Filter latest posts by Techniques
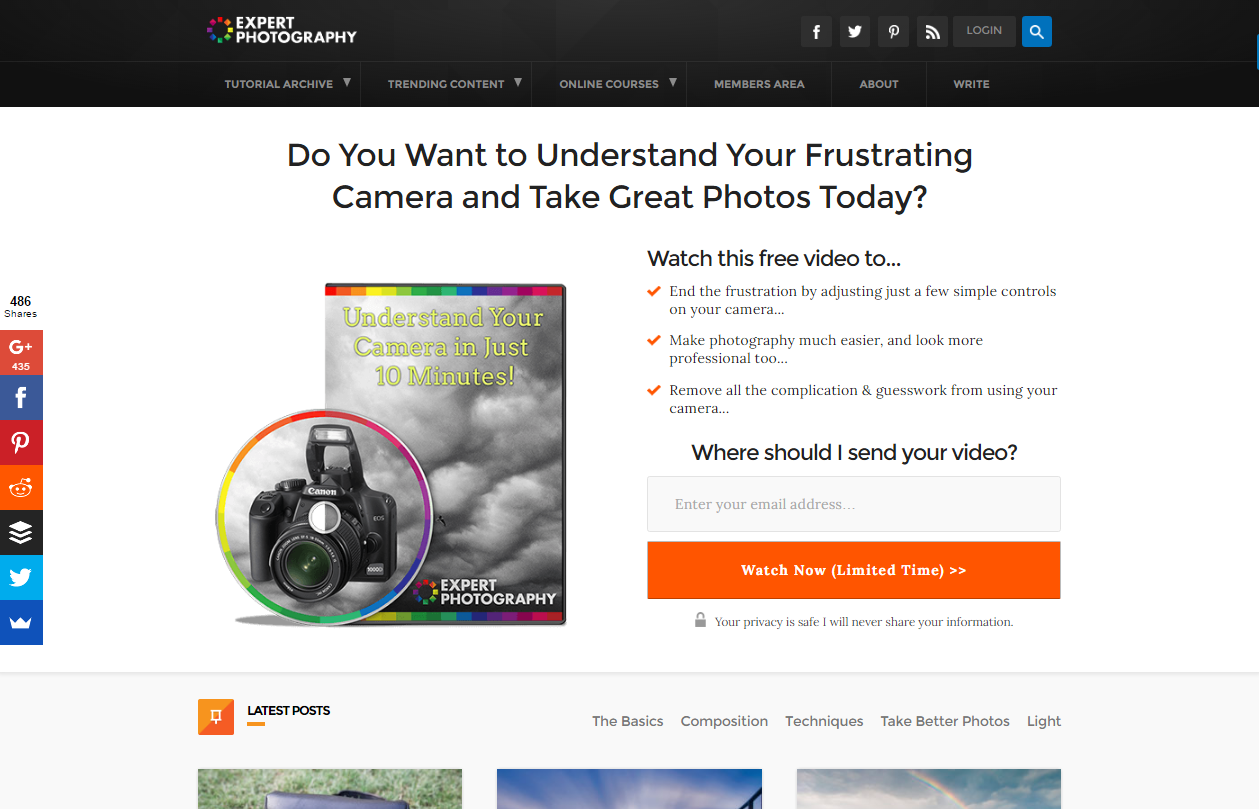This screenshot has height=809, width=1259. (x=824, y=721)
